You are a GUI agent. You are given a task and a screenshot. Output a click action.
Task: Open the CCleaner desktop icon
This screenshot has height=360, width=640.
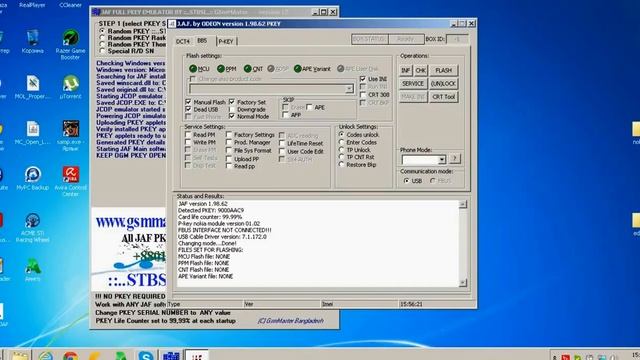70,4
